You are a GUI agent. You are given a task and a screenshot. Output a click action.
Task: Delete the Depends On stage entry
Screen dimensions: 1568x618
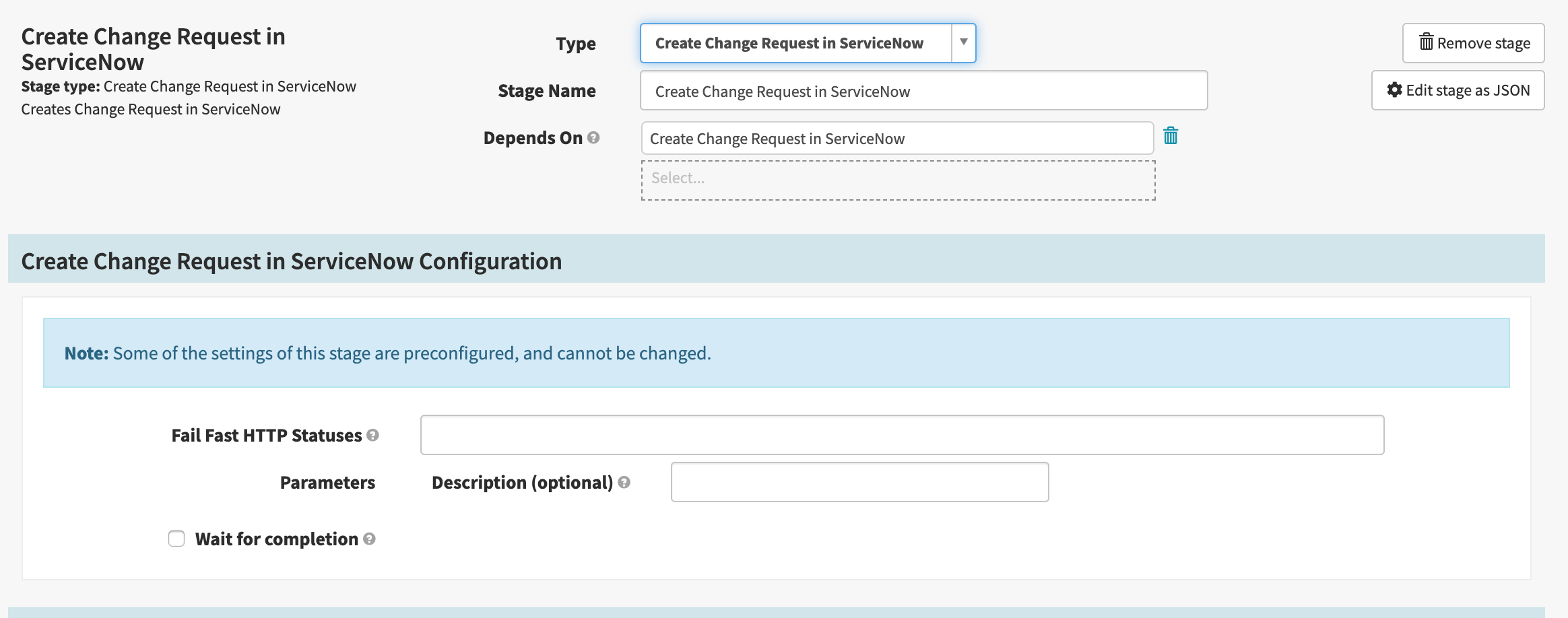coord(1171,136)
